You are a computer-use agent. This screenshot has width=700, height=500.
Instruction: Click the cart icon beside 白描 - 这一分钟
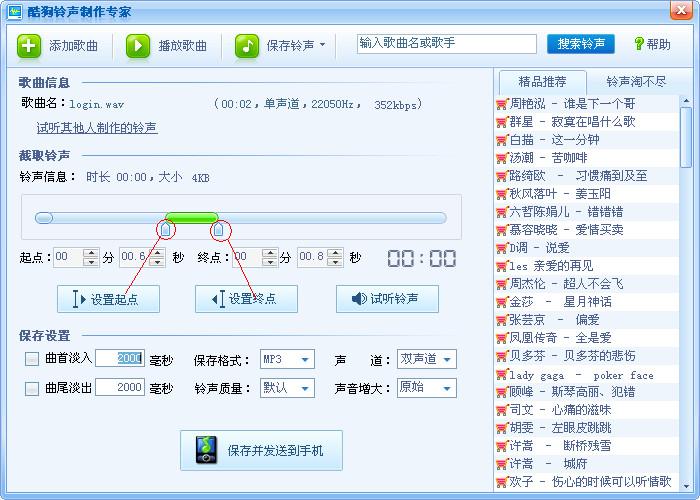click(502, 141)
